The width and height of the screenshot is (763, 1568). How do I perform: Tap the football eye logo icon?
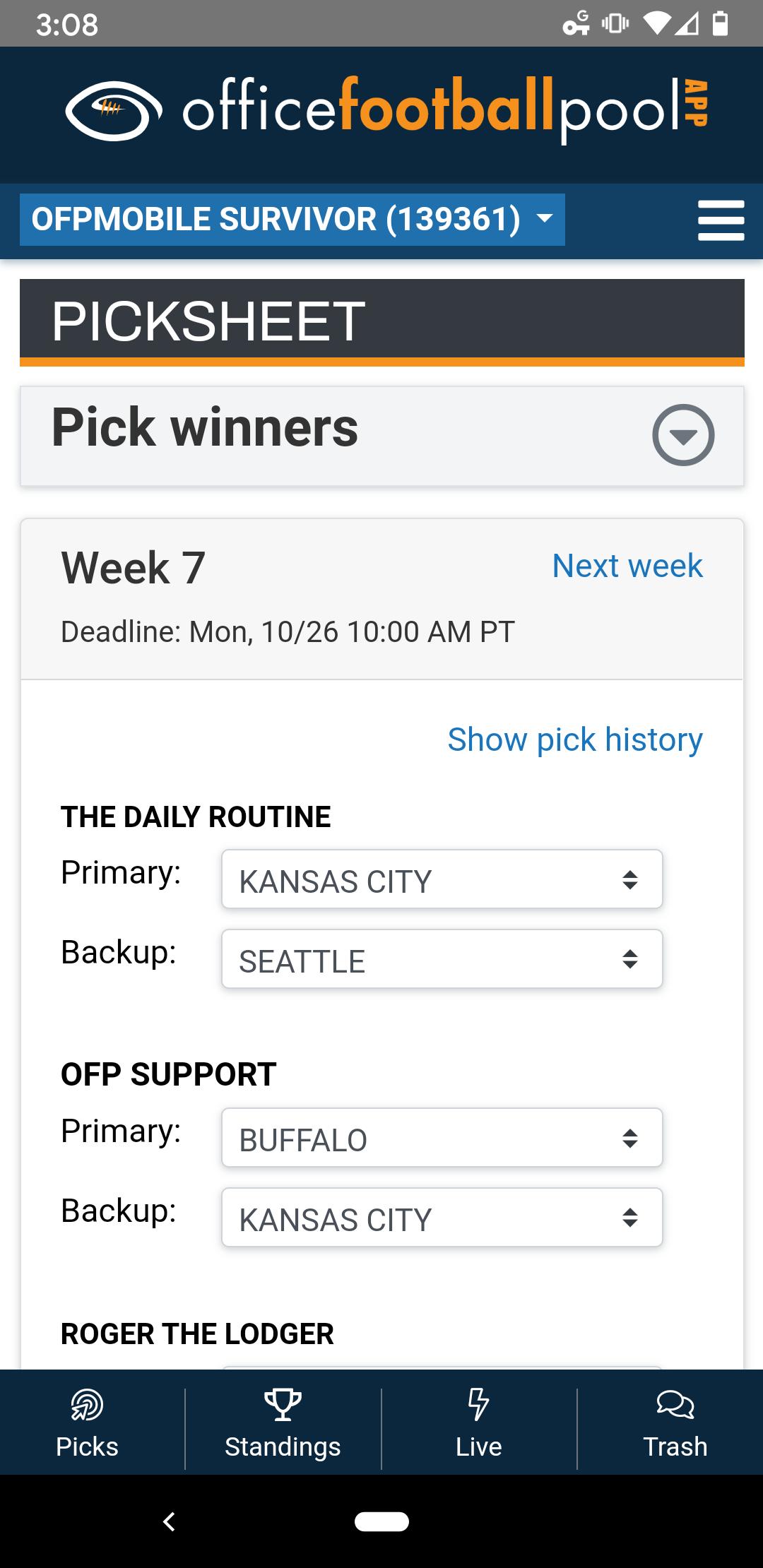(114, 110)
